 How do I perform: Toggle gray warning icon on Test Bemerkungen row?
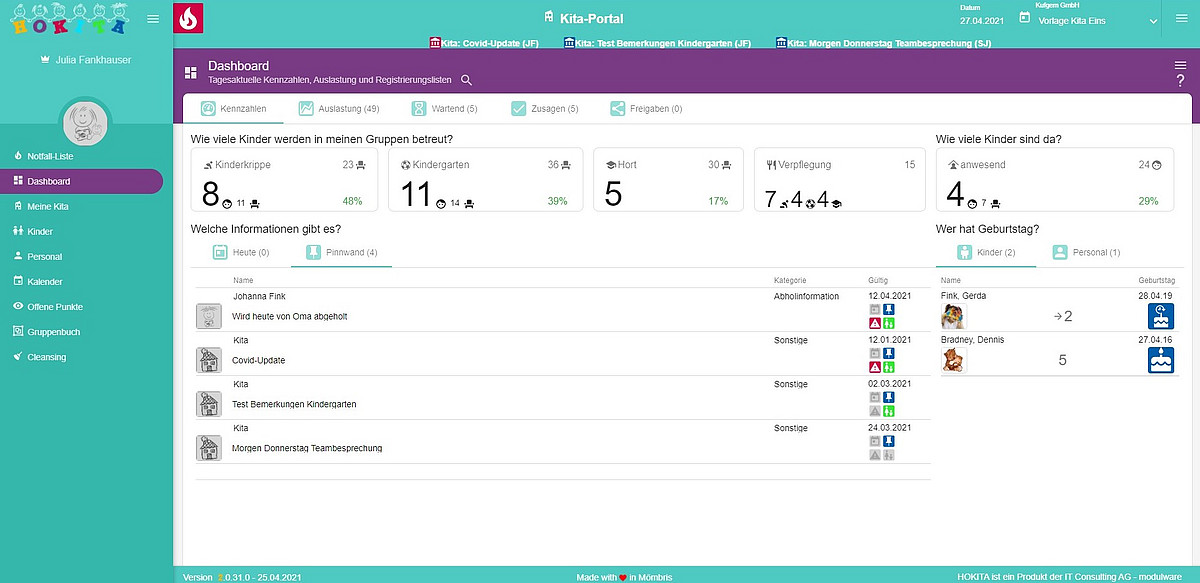(875, 411)
